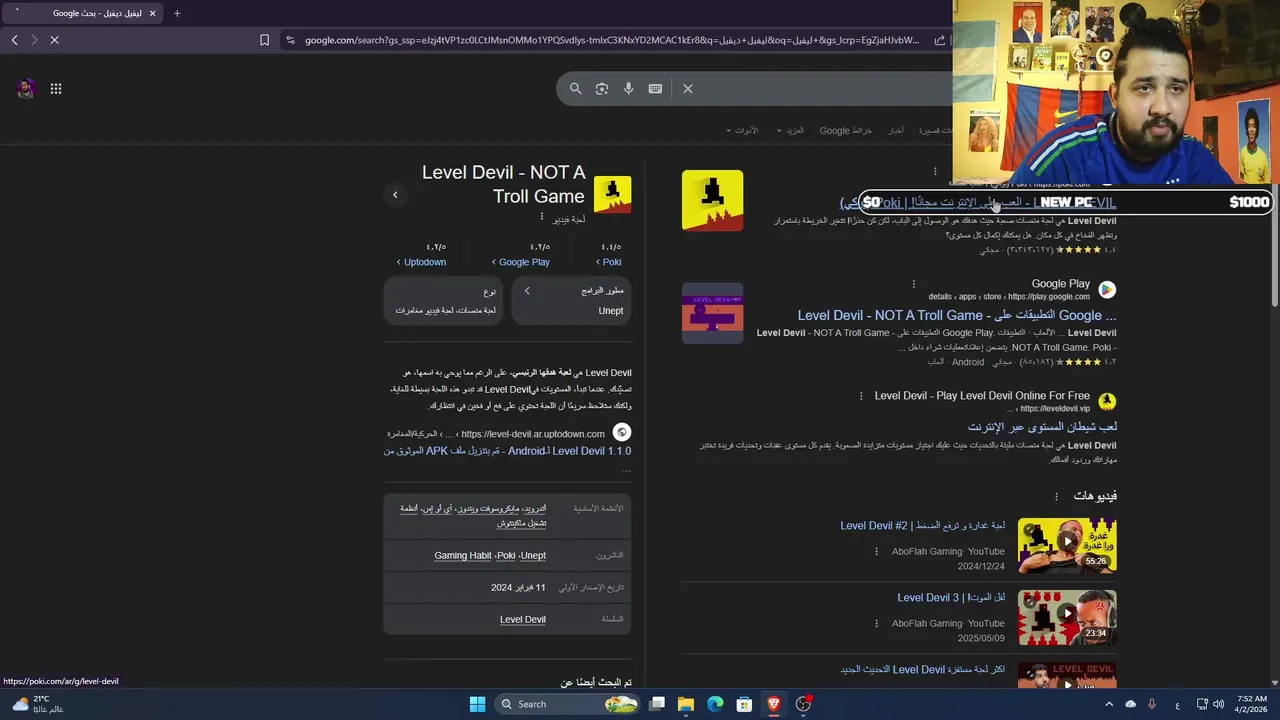Start a voice search with the microphone icon

[628, 88]
